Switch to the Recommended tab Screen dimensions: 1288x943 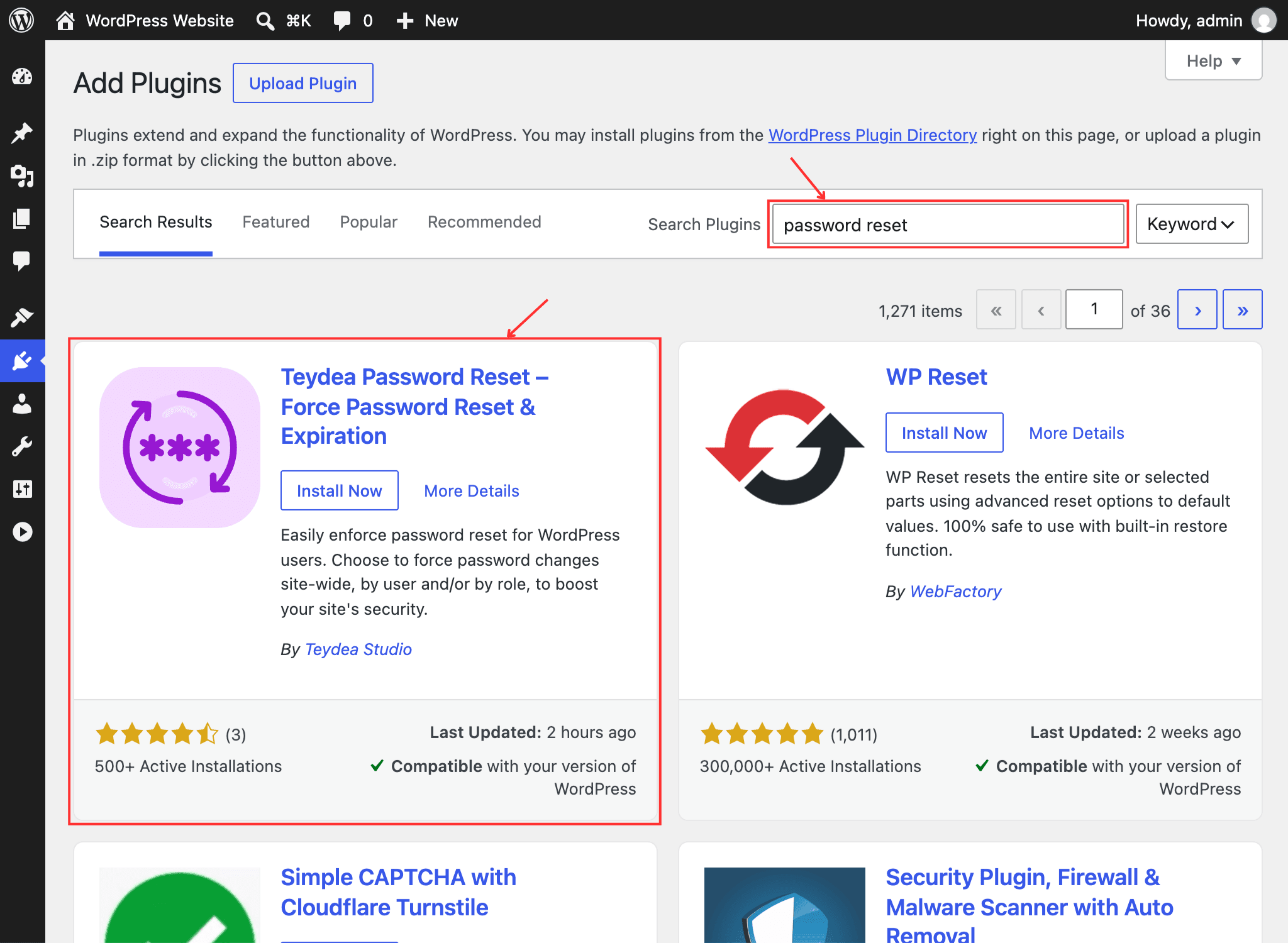[484, 222]
